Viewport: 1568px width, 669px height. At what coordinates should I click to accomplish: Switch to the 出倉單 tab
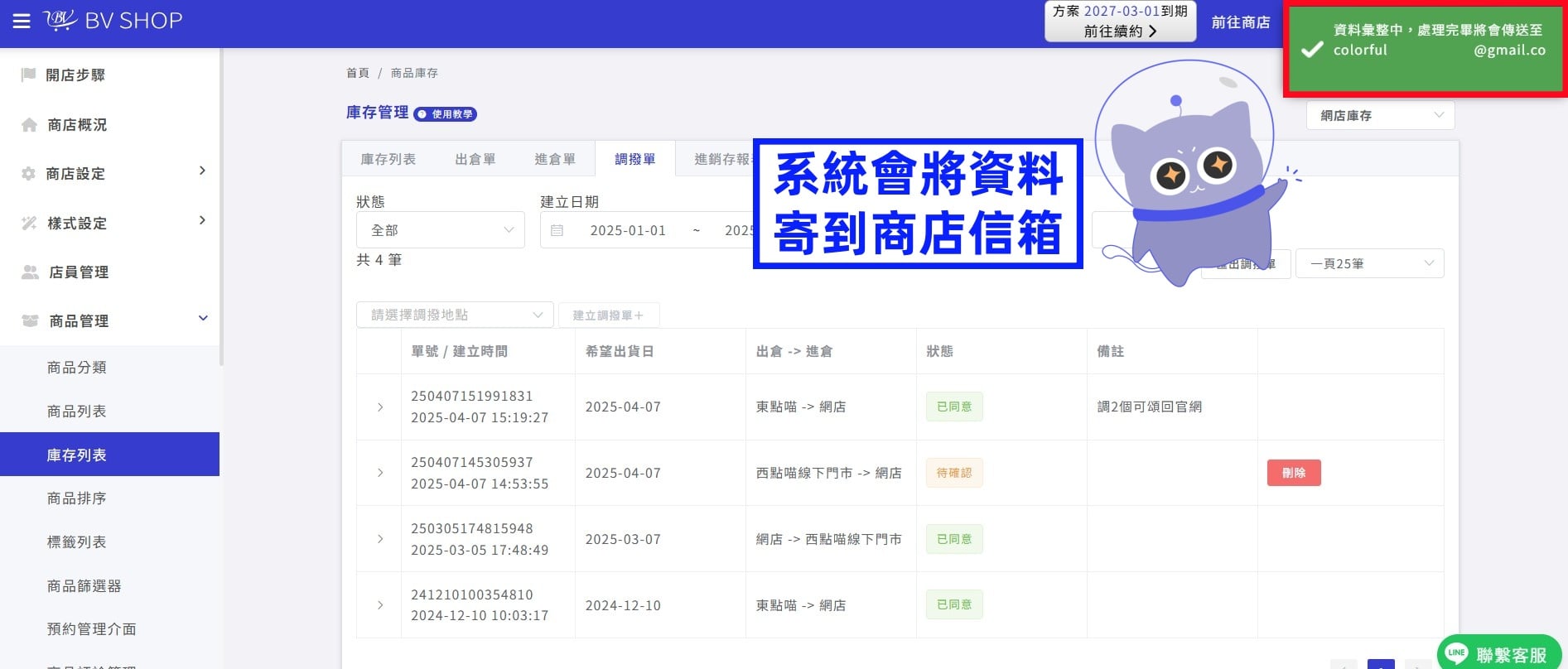(475, 159)
